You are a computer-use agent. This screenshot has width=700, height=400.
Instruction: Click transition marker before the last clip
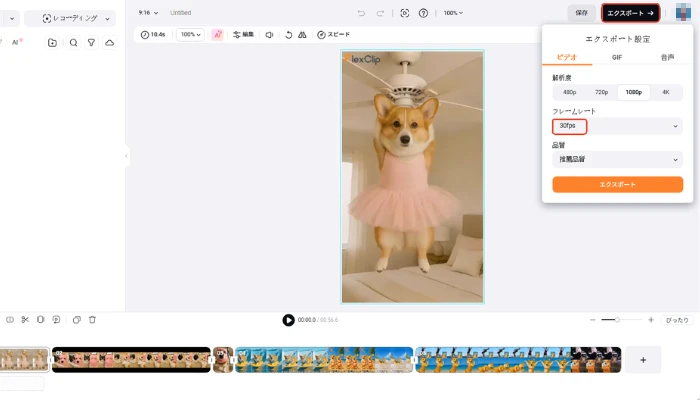(x=414, y=360)
